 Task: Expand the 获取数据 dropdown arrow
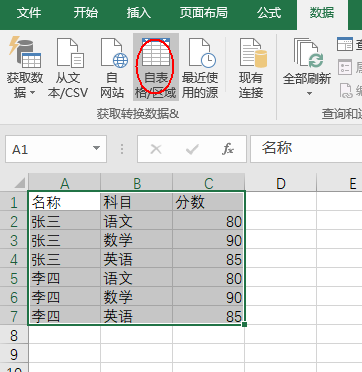click(32, 92)
